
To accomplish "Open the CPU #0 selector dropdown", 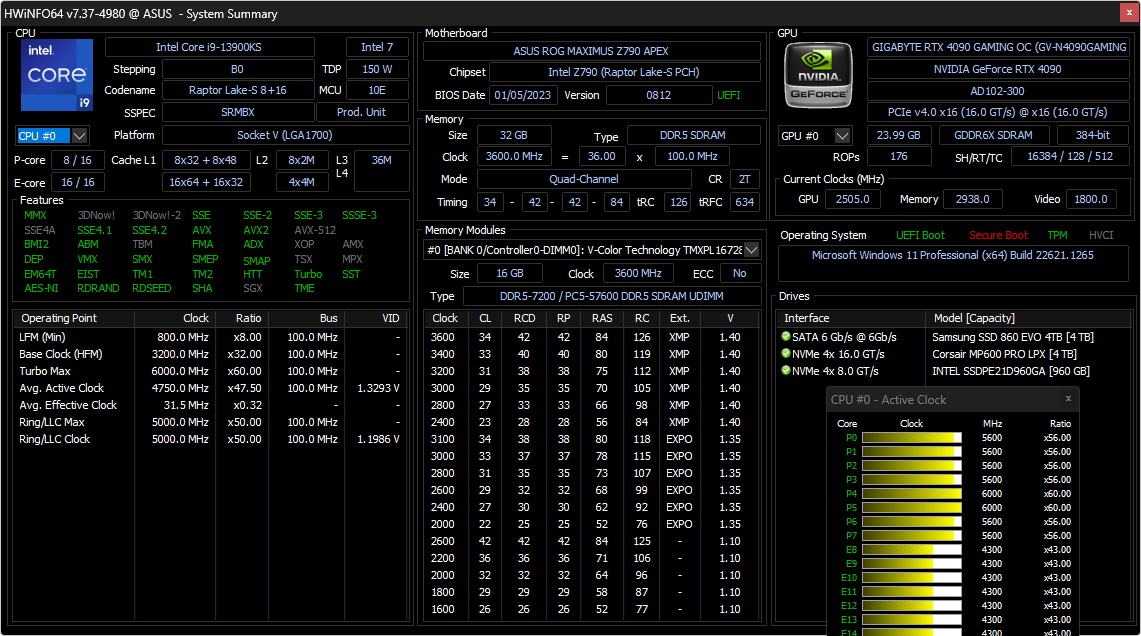I will (79, 135).
